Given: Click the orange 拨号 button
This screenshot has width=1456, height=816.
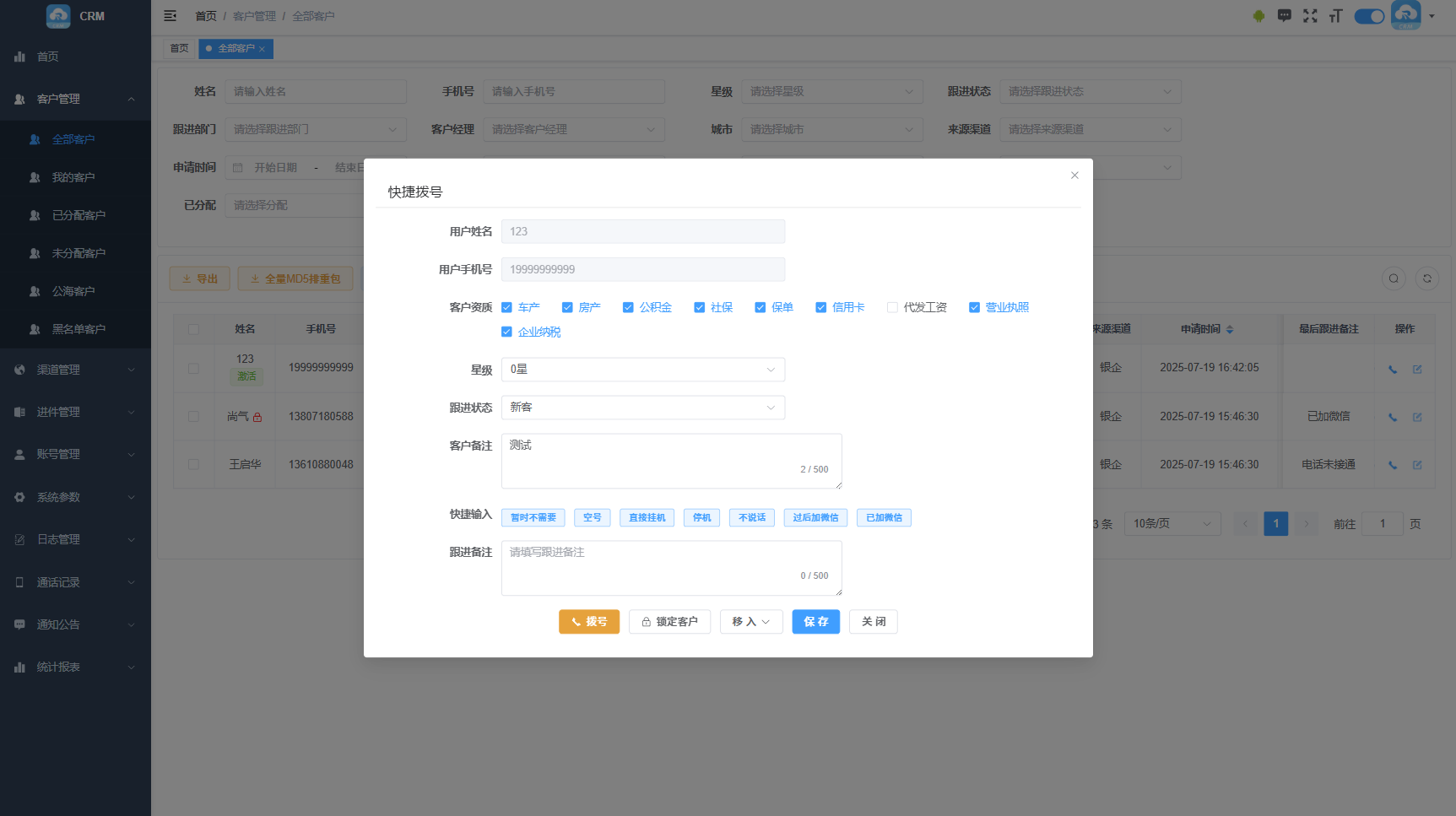Looking at the screenshot, I should [x=588, y=622].
